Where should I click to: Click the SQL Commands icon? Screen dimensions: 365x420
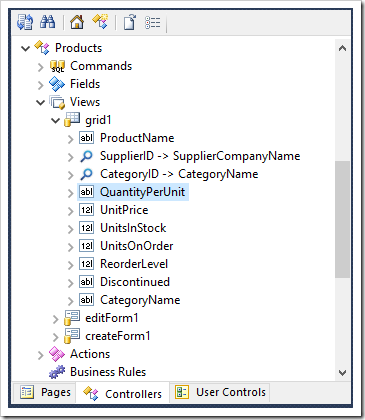(x=57, y=66)
